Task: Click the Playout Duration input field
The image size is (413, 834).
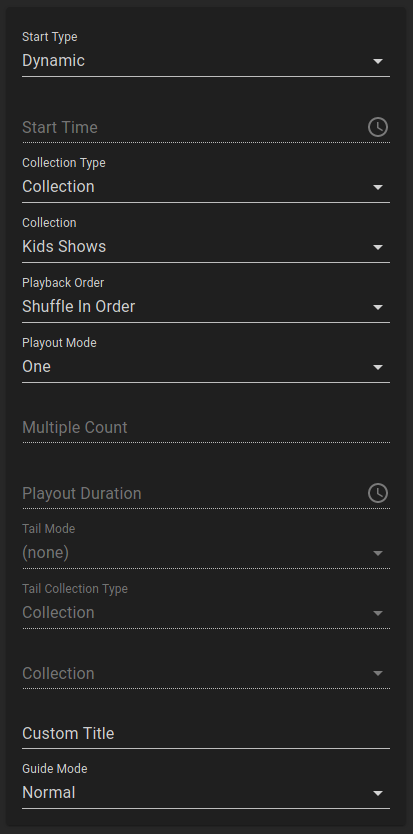Action: [194, 494]
